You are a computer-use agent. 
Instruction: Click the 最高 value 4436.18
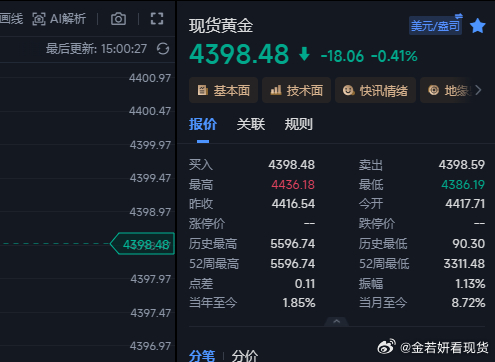[293, 185]
